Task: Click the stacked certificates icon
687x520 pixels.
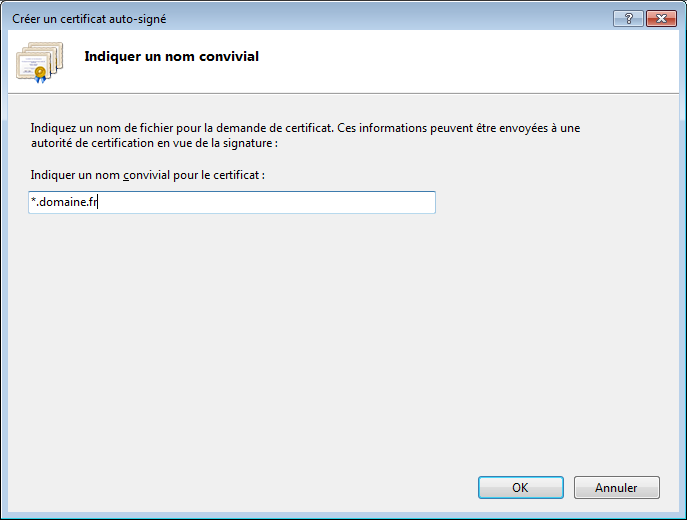Action: pos(39,62)
